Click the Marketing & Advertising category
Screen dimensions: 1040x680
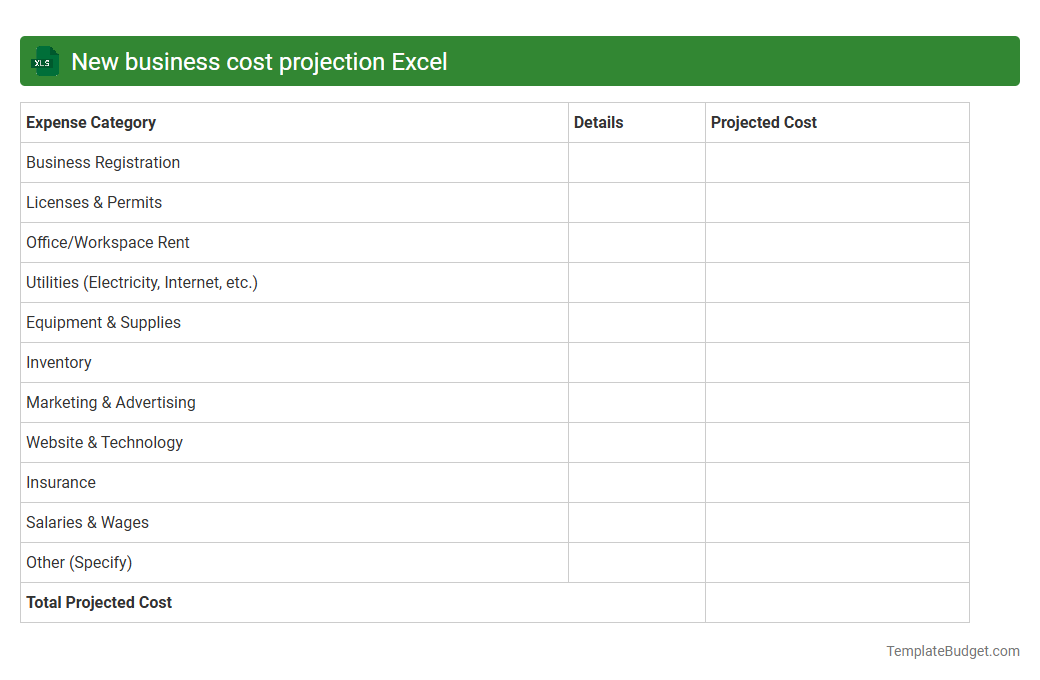[110, 402]
